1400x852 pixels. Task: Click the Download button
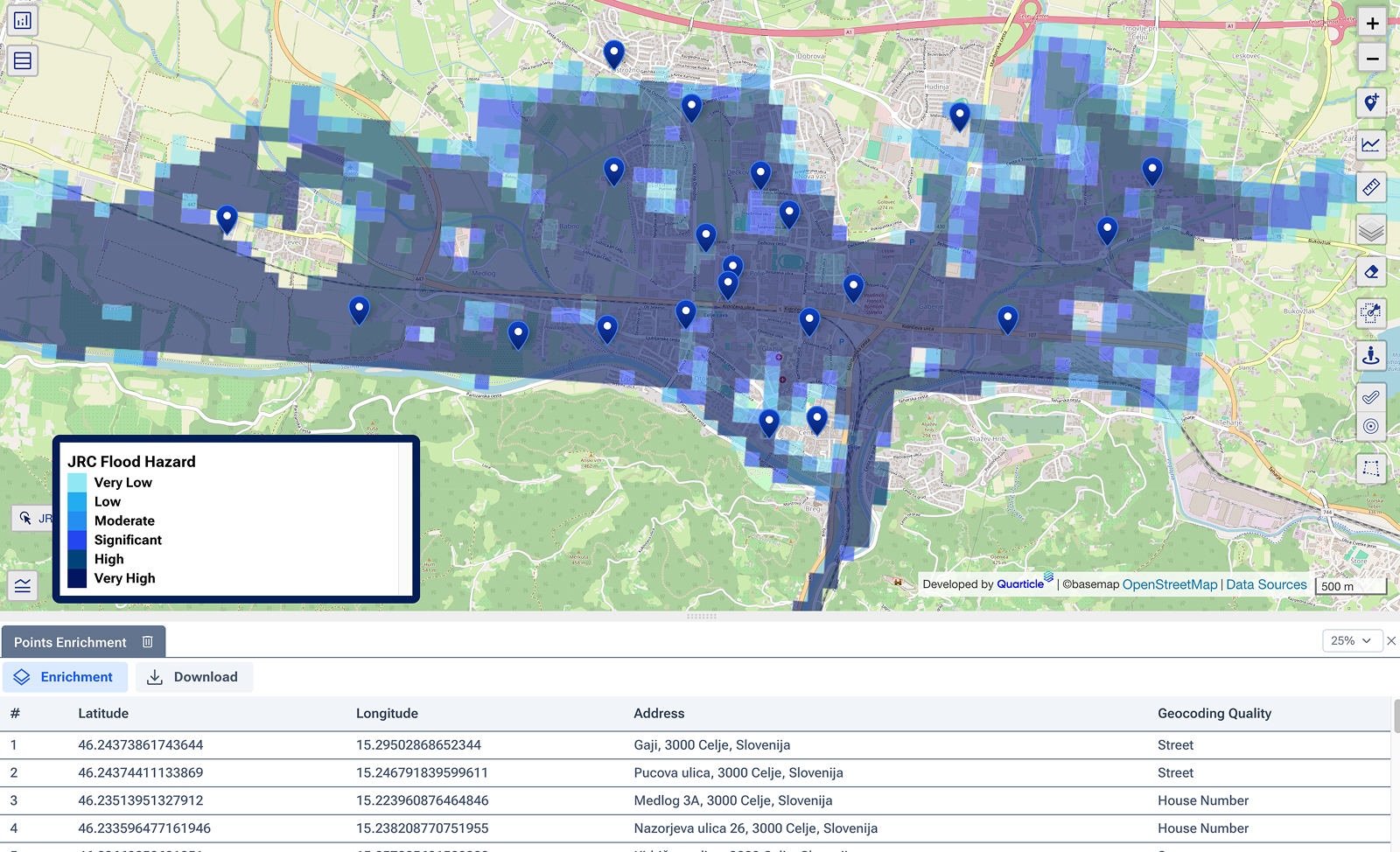coord(193,676)
